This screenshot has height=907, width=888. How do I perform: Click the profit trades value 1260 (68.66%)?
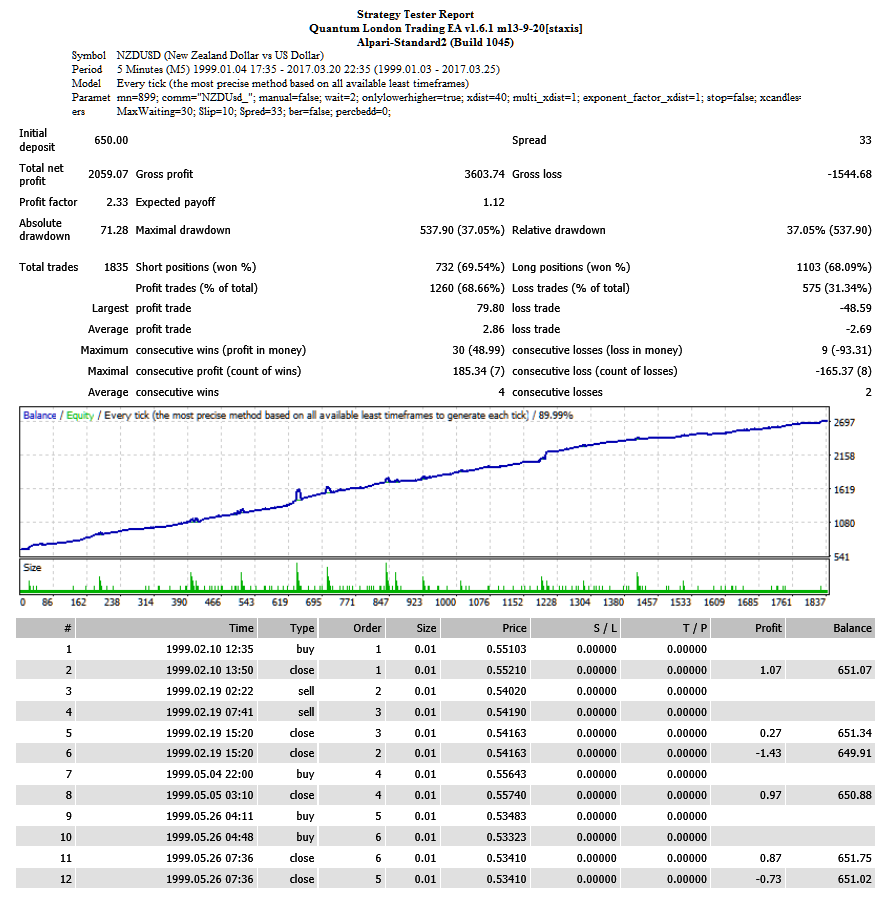[x=467, y=288]
